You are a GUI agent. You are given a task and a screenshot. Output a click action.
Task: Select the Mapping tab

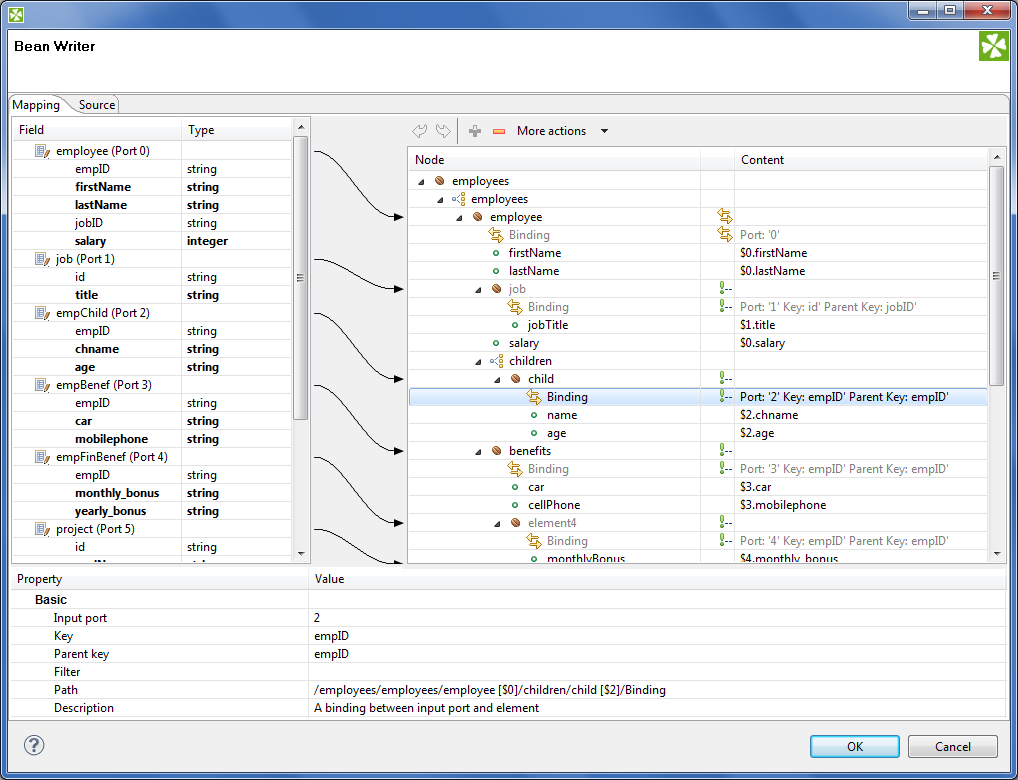36,105
